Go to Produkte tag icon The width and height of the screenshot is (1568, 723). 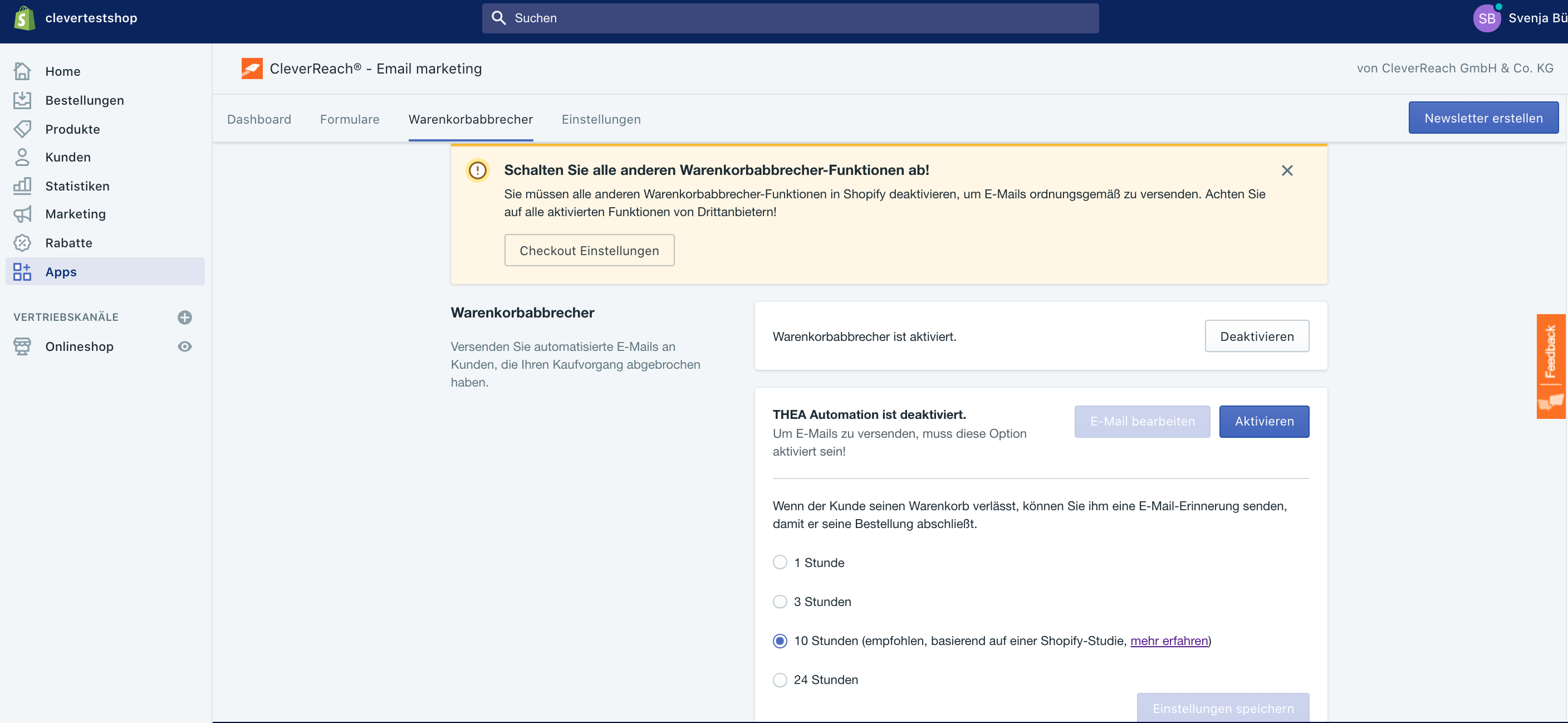pos(22,129)
